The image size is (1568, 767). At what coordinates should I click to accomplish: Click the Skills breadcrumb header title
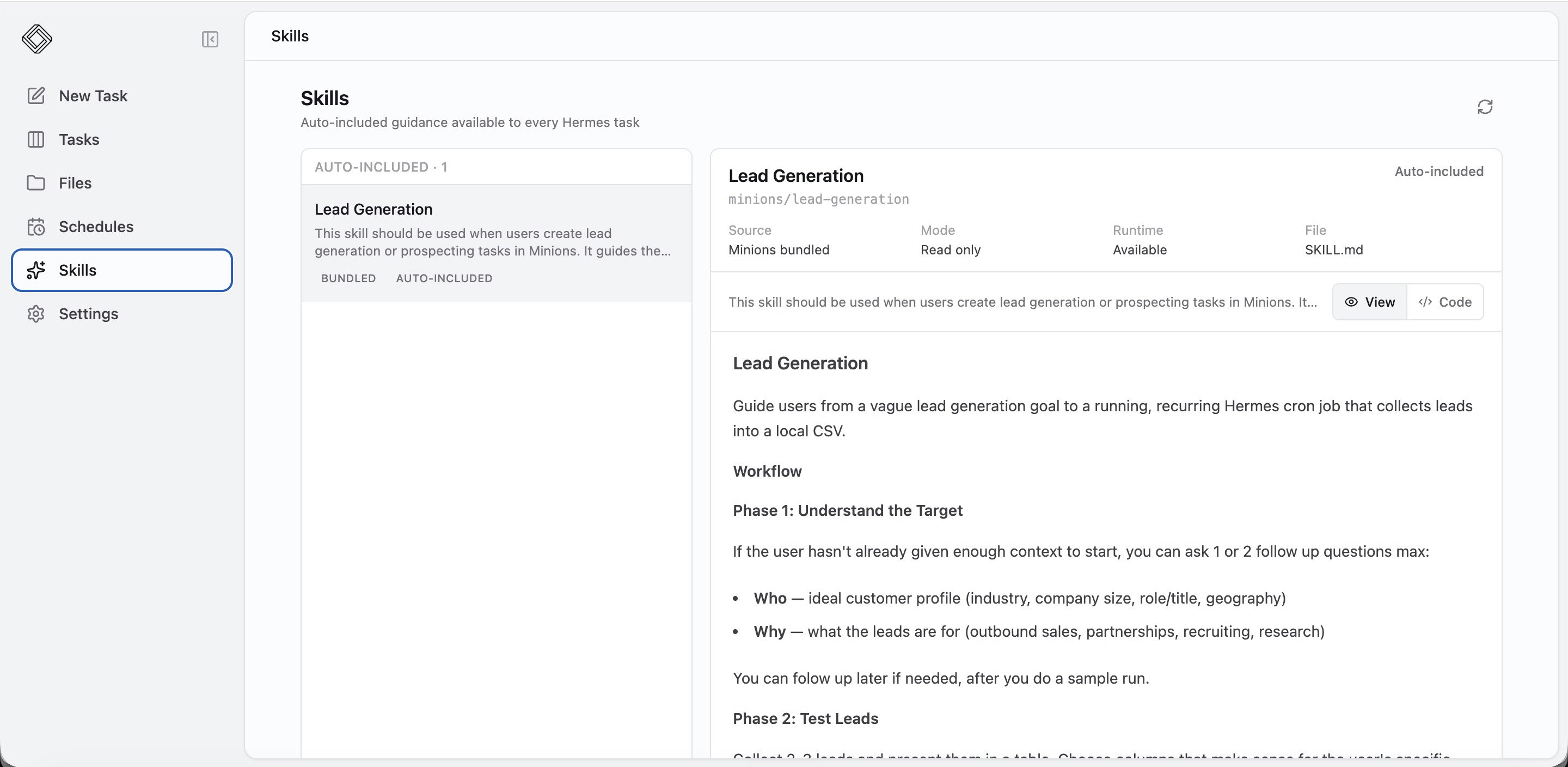click(x=290, y=36)
